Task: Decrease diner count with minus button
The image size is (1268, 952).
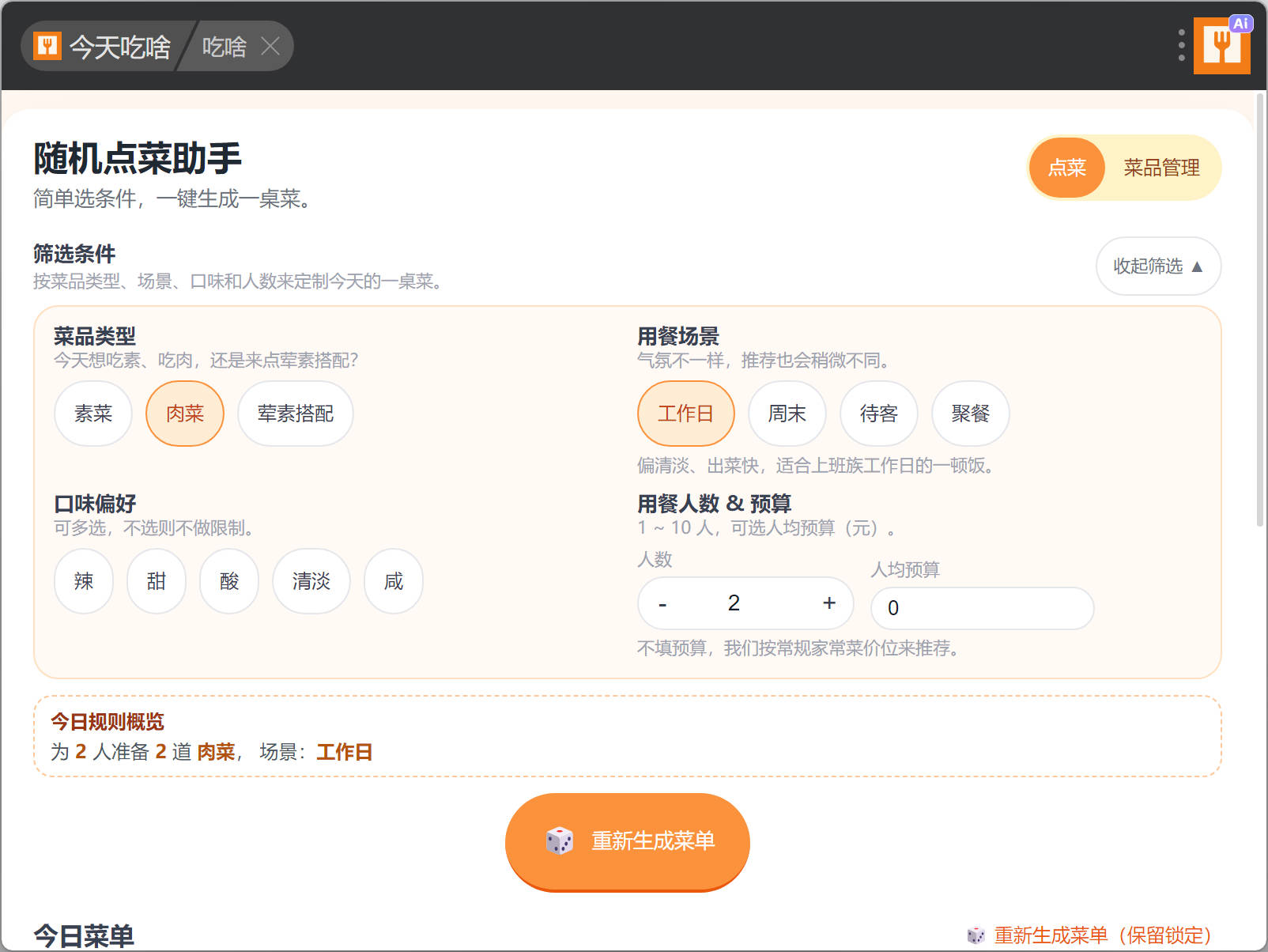Action: [662, 604]
